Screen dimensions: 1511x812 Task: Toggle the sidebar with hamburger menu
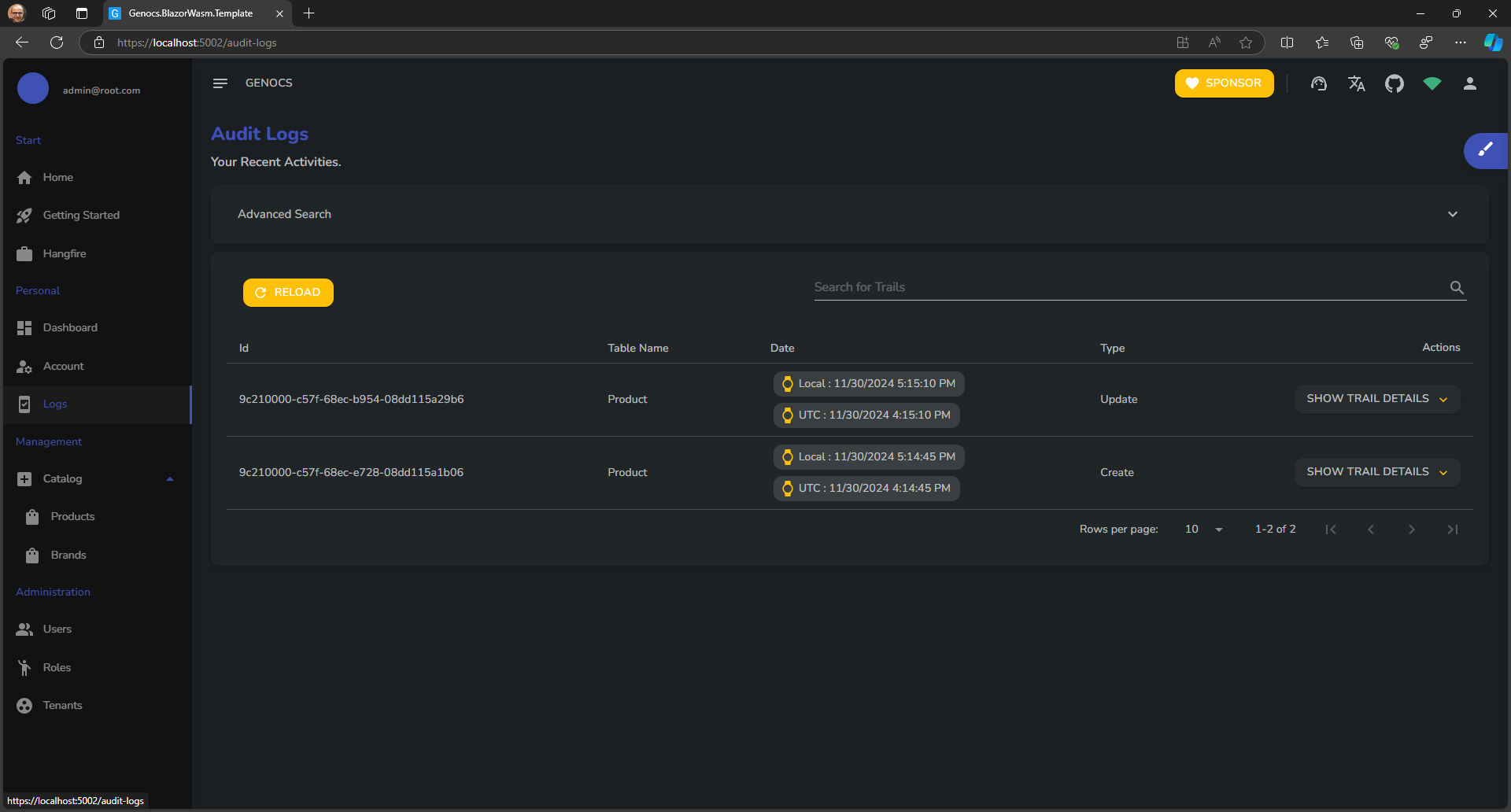click(x=220, y=83)
